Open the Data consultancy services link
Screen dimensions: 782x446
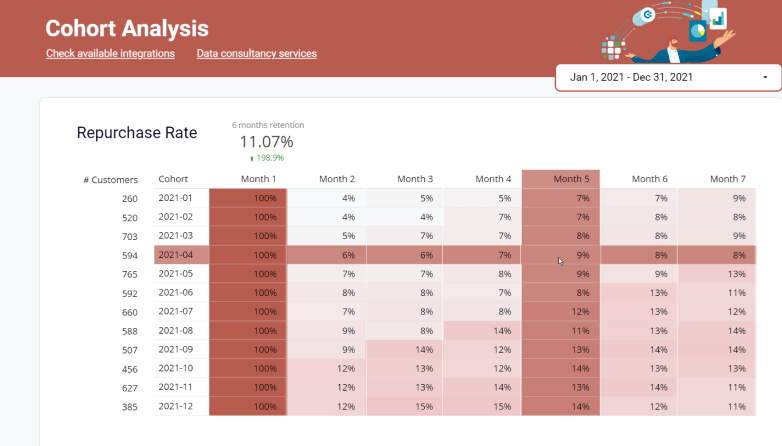[256, 53]
